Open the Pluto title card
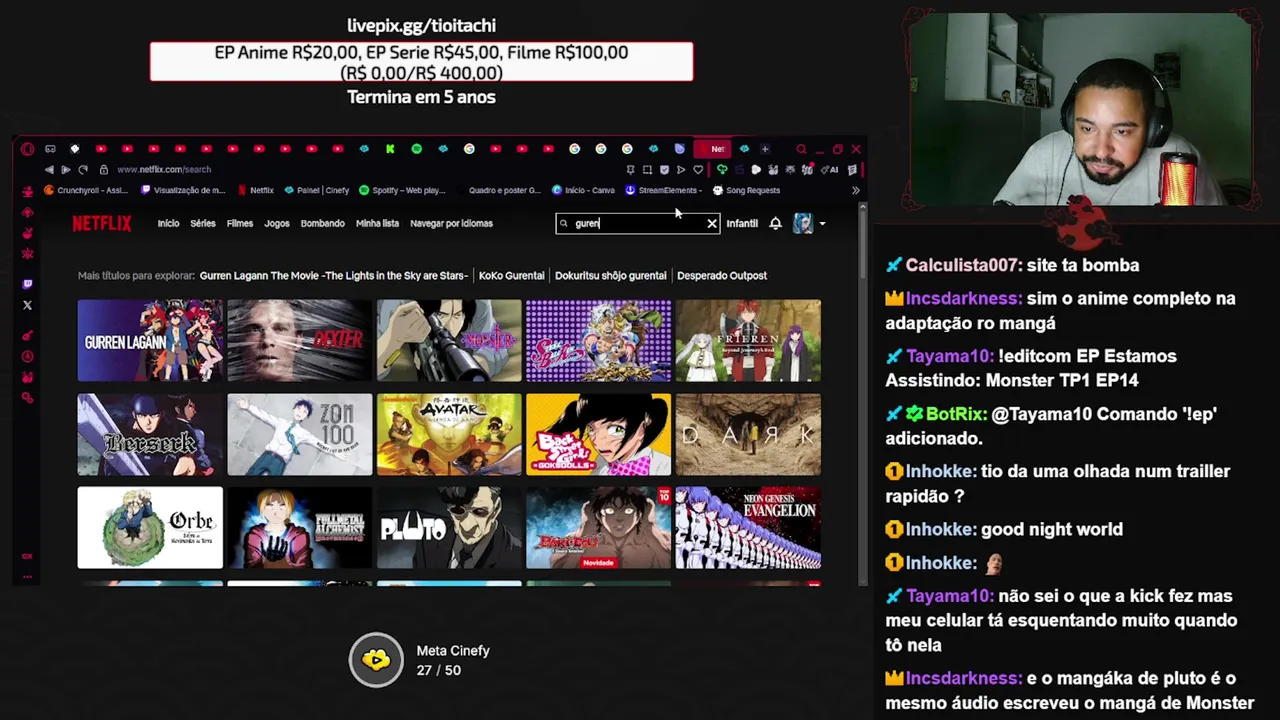This screenshot has width=1280, height=720. [x=449, y=527]
